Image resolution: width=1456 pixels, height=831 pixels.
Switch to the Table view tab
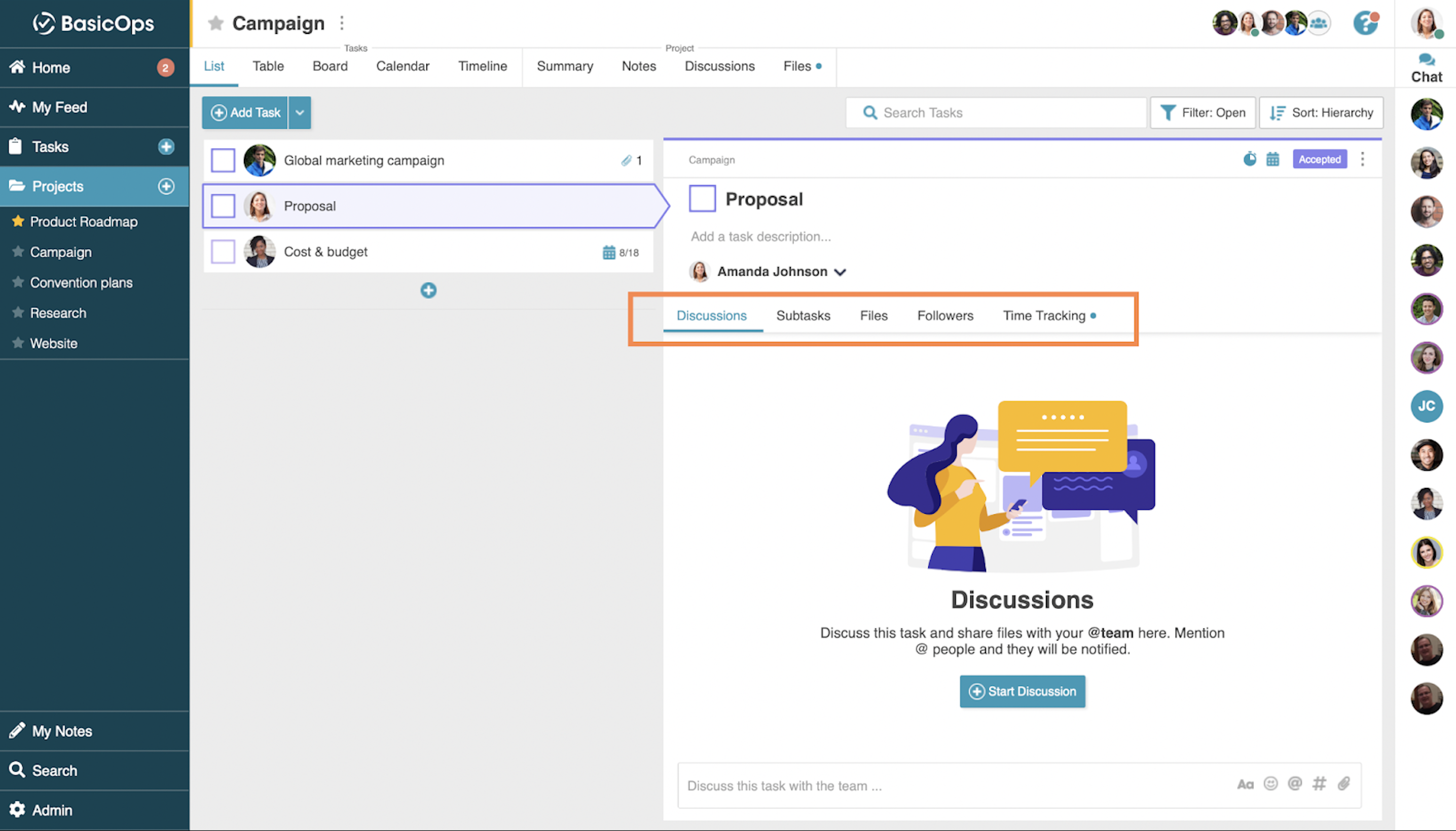(268, 66)
